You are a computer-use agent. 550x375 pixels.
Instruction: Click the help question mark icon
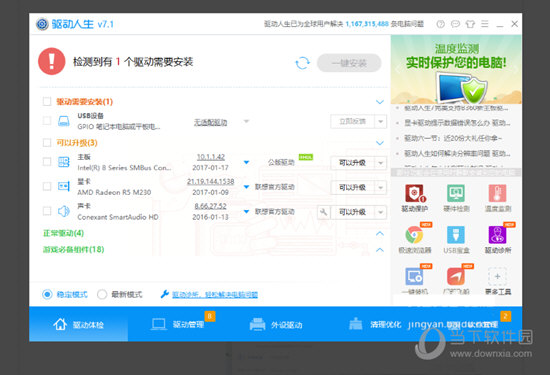(x=441, y=24)
